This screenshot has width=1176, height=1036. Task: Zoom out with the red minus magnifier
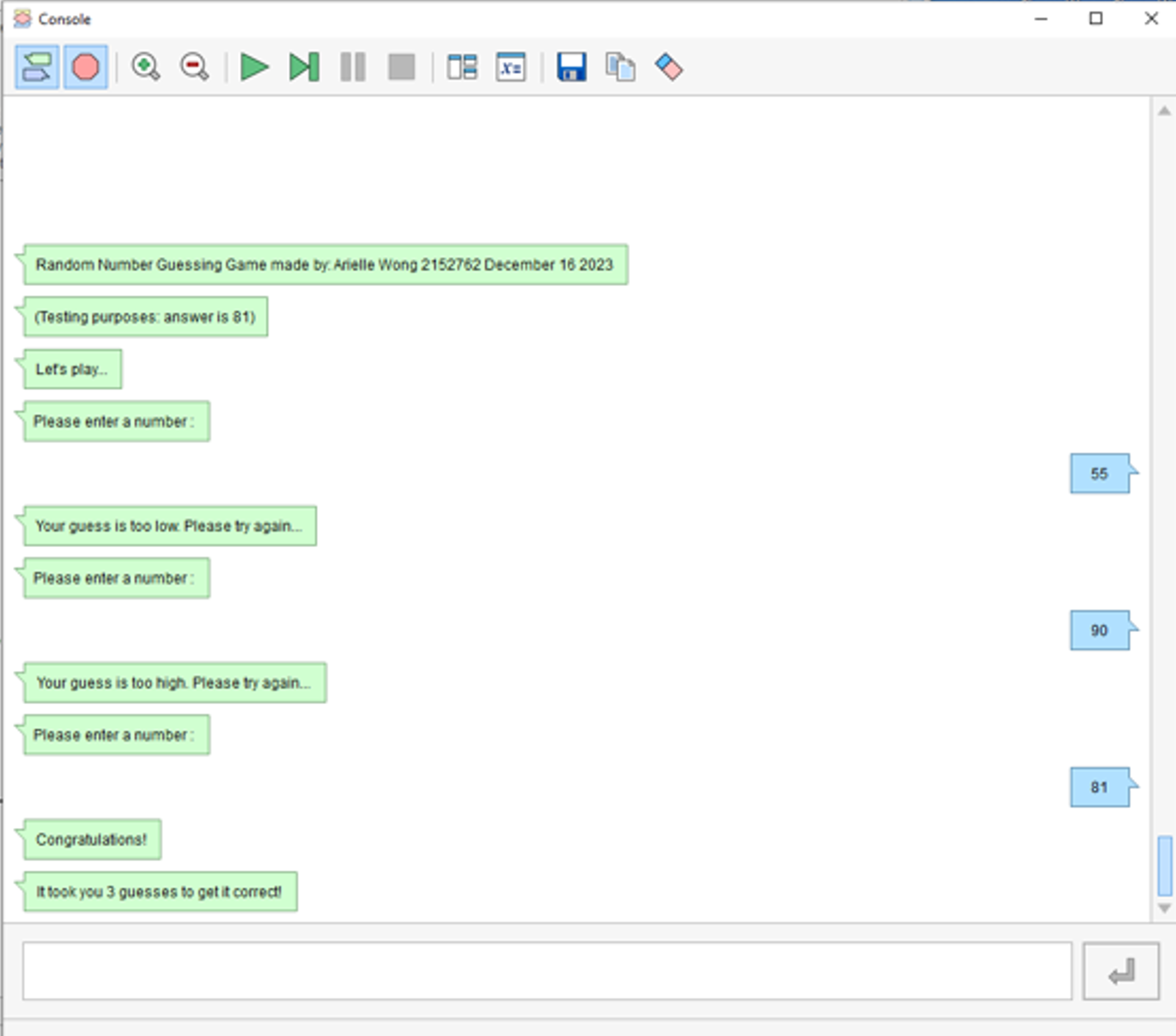tap(195, 67)
